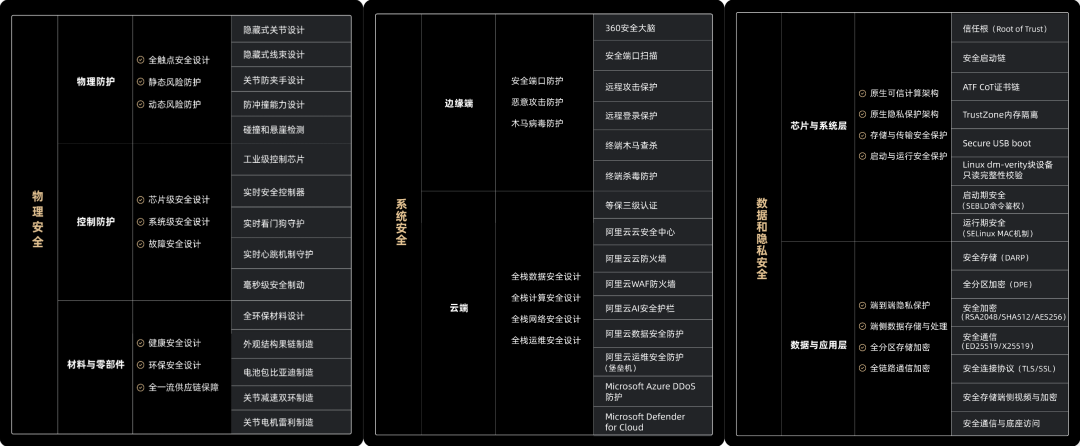Image resolution: width=1080 pixels, height=446 pixels.
Task: Click the 全栈网络安全设计 item
Action: 546,319
